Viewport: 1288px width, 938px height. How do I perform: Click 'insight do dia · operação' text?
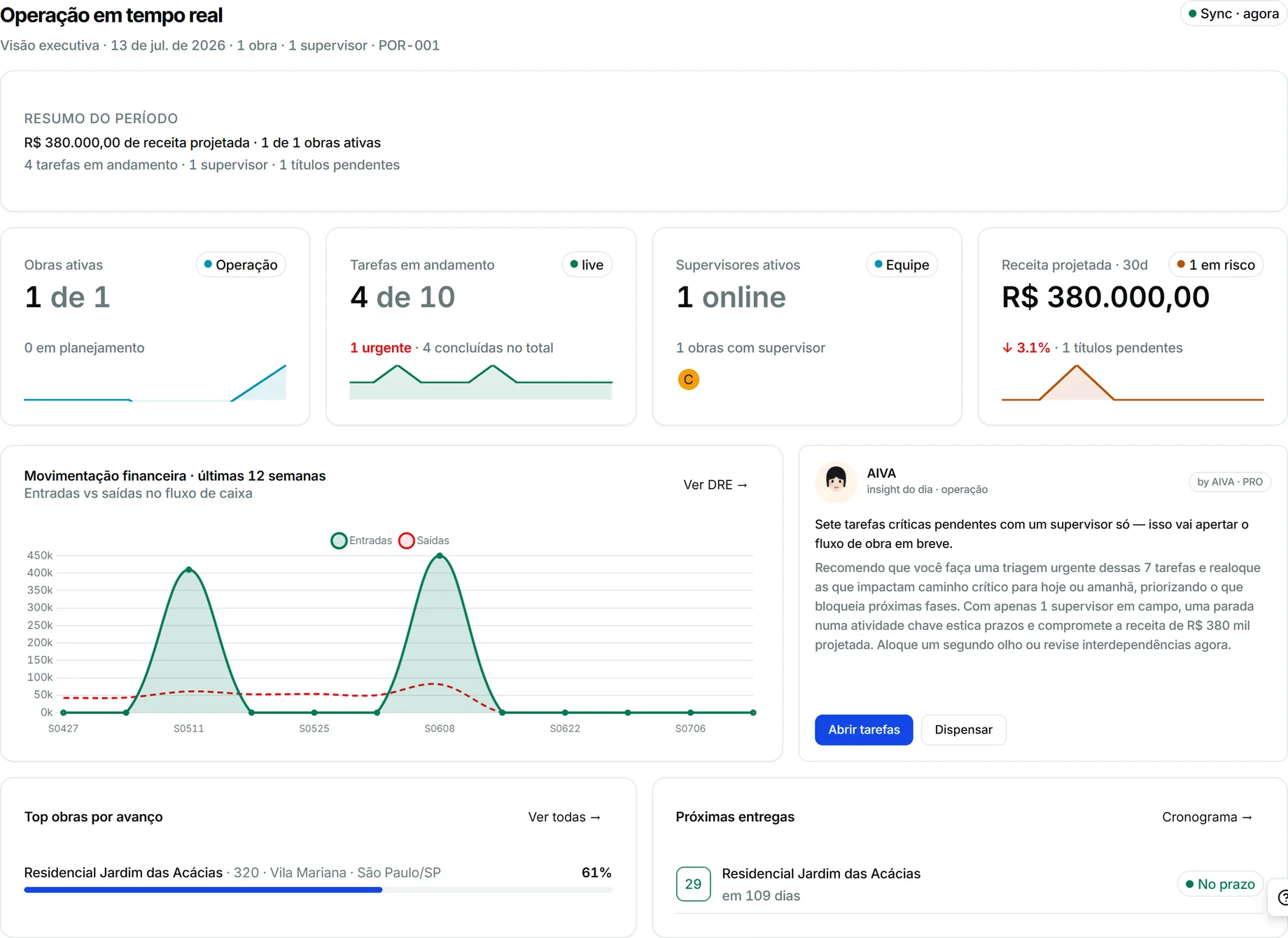point(927,489)
